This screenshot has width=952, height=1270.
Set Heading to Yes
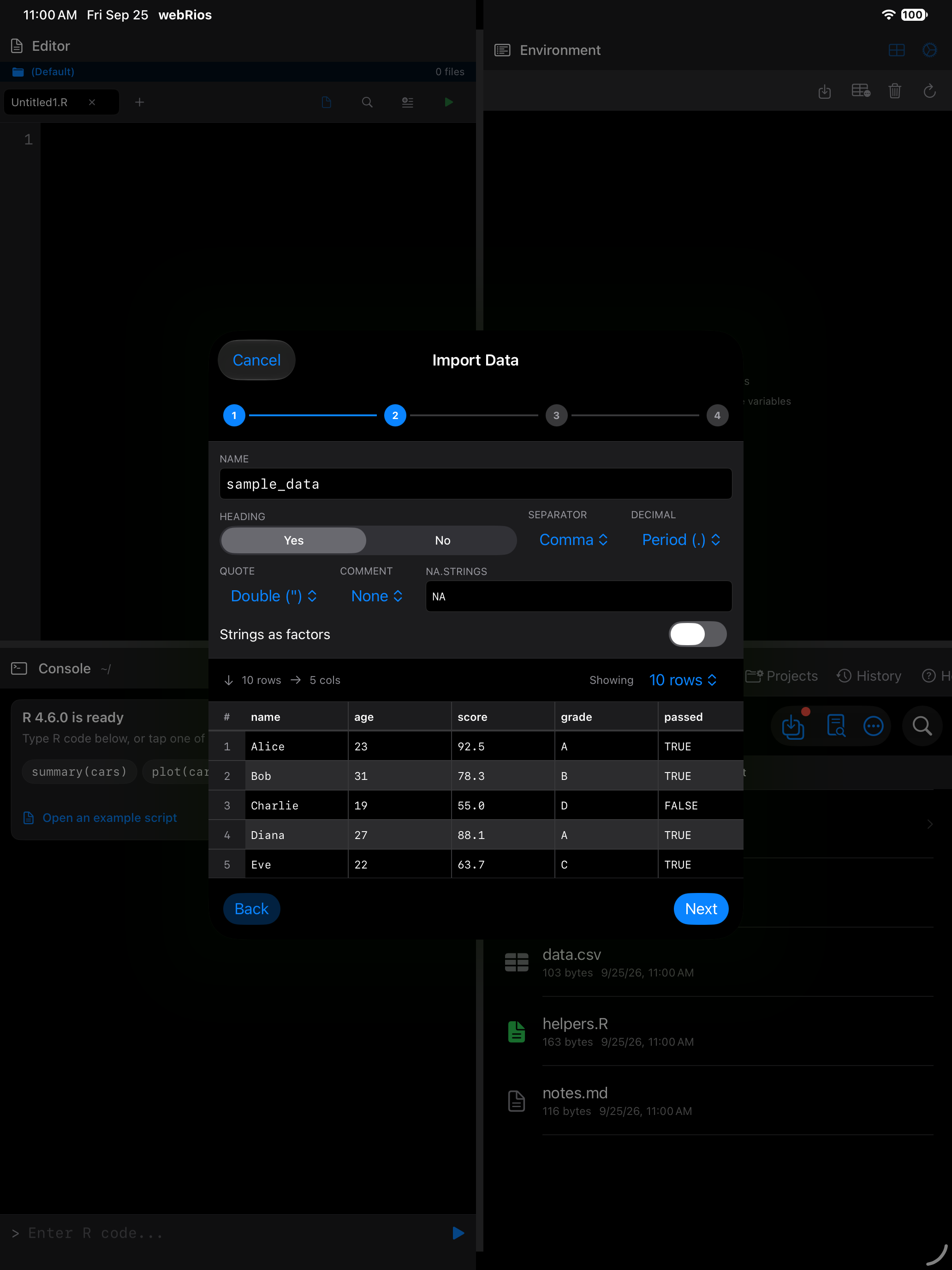click(x=294, y=540)
